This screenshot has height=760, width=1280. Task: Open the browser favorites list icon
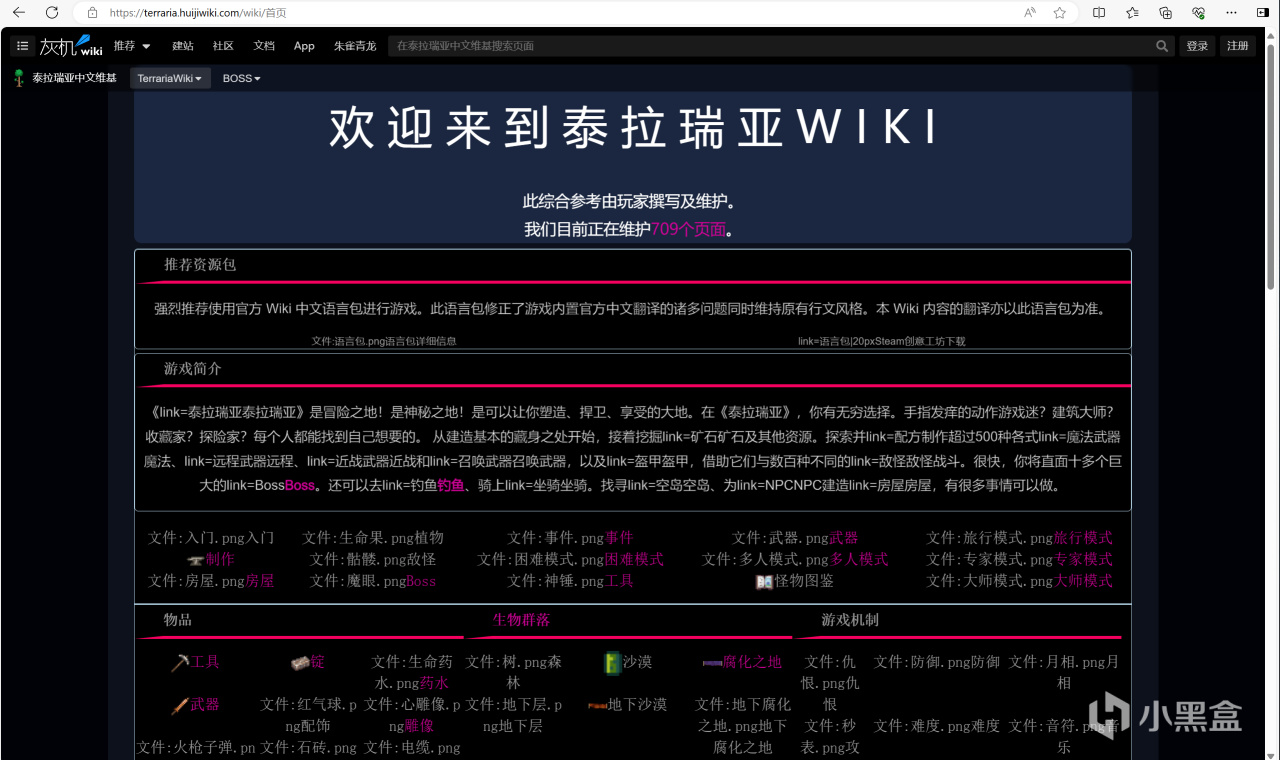[x=1132, y=13]
